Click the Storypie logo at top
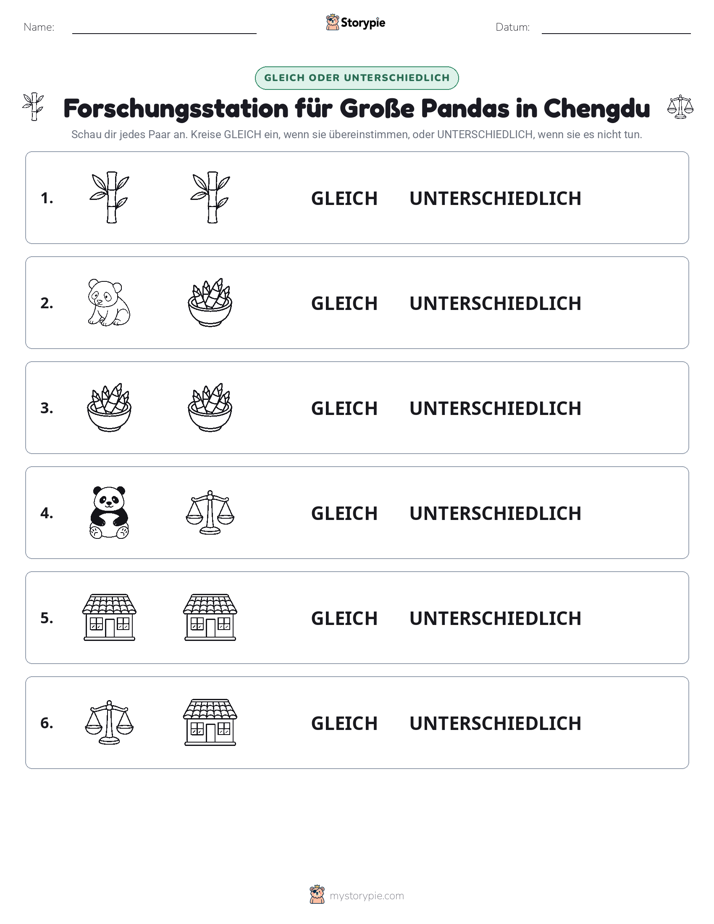 click(x=355, y=22)
